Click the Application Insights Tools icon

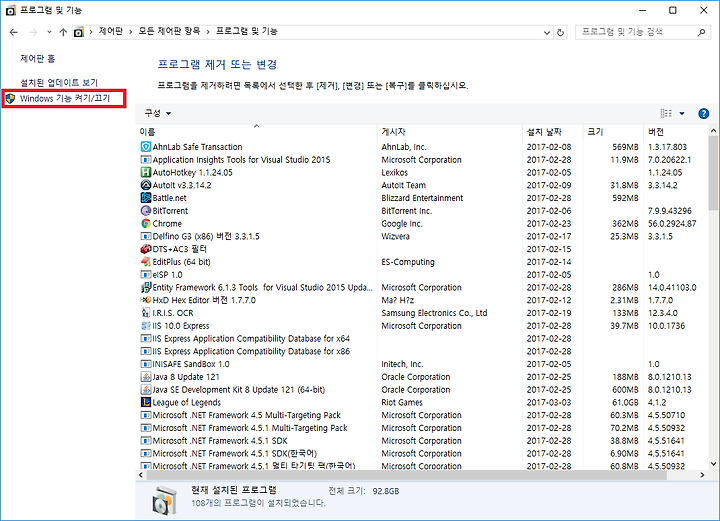(x=146, y=160)
